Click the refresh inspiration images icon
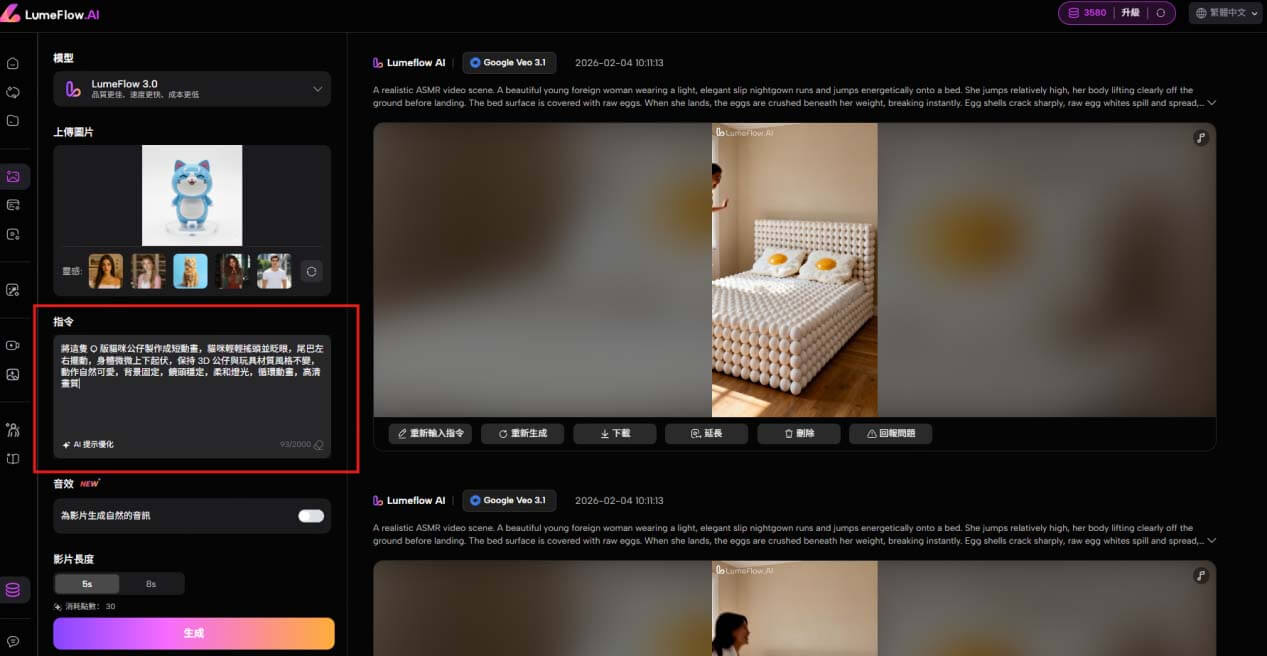This screenshot has width=1267, height=656. (x=312, y=271)
